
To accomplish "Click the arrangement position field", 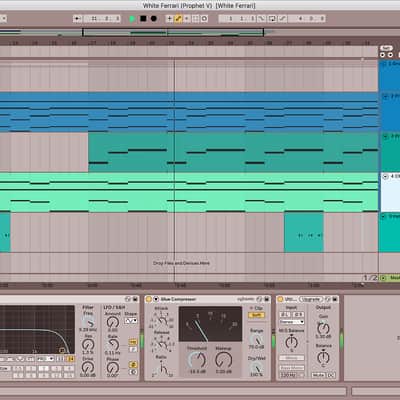I will point(101,19).
